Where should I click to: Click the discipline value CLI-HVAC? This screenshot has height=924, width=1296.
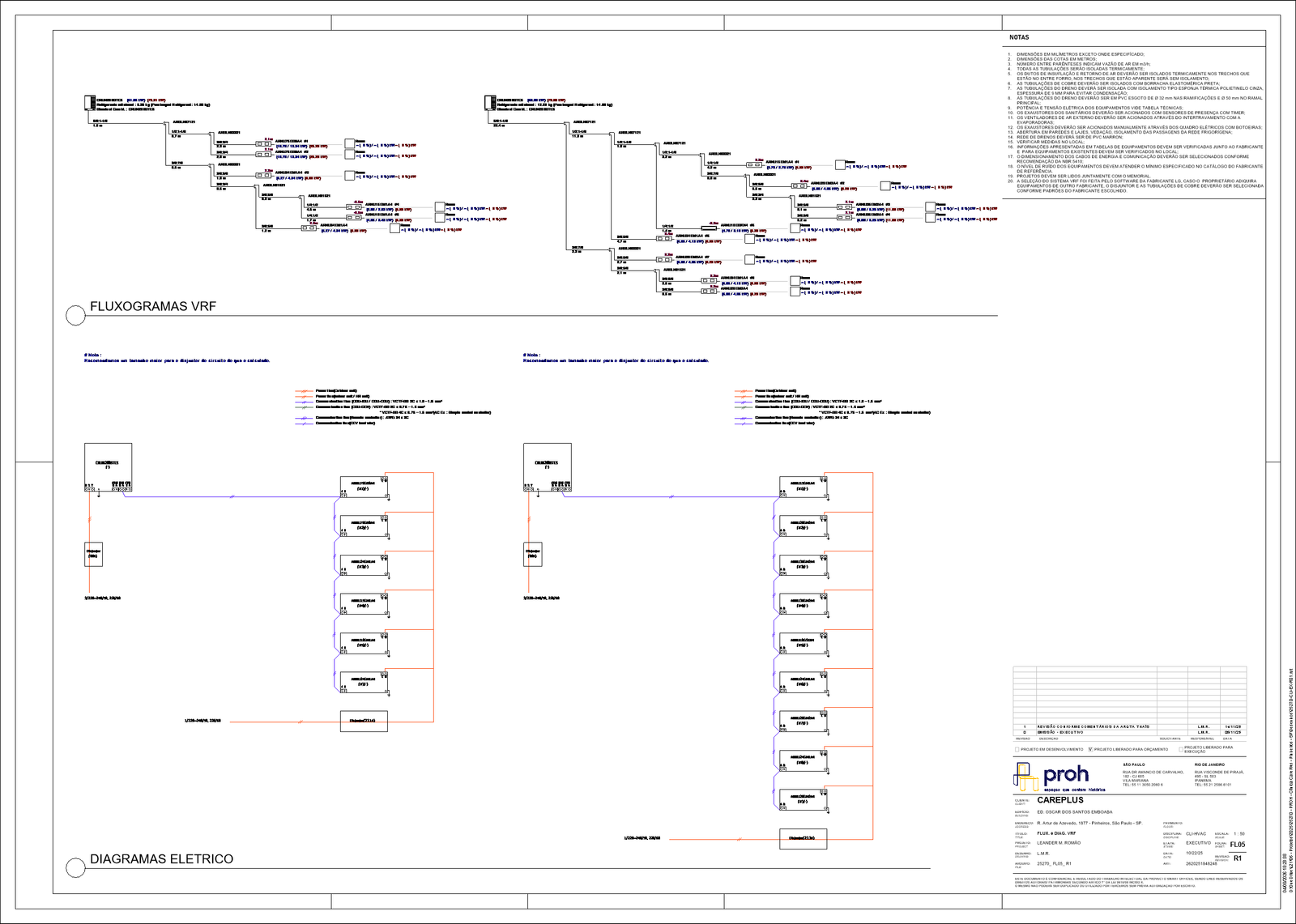[x=1195, y=833]
